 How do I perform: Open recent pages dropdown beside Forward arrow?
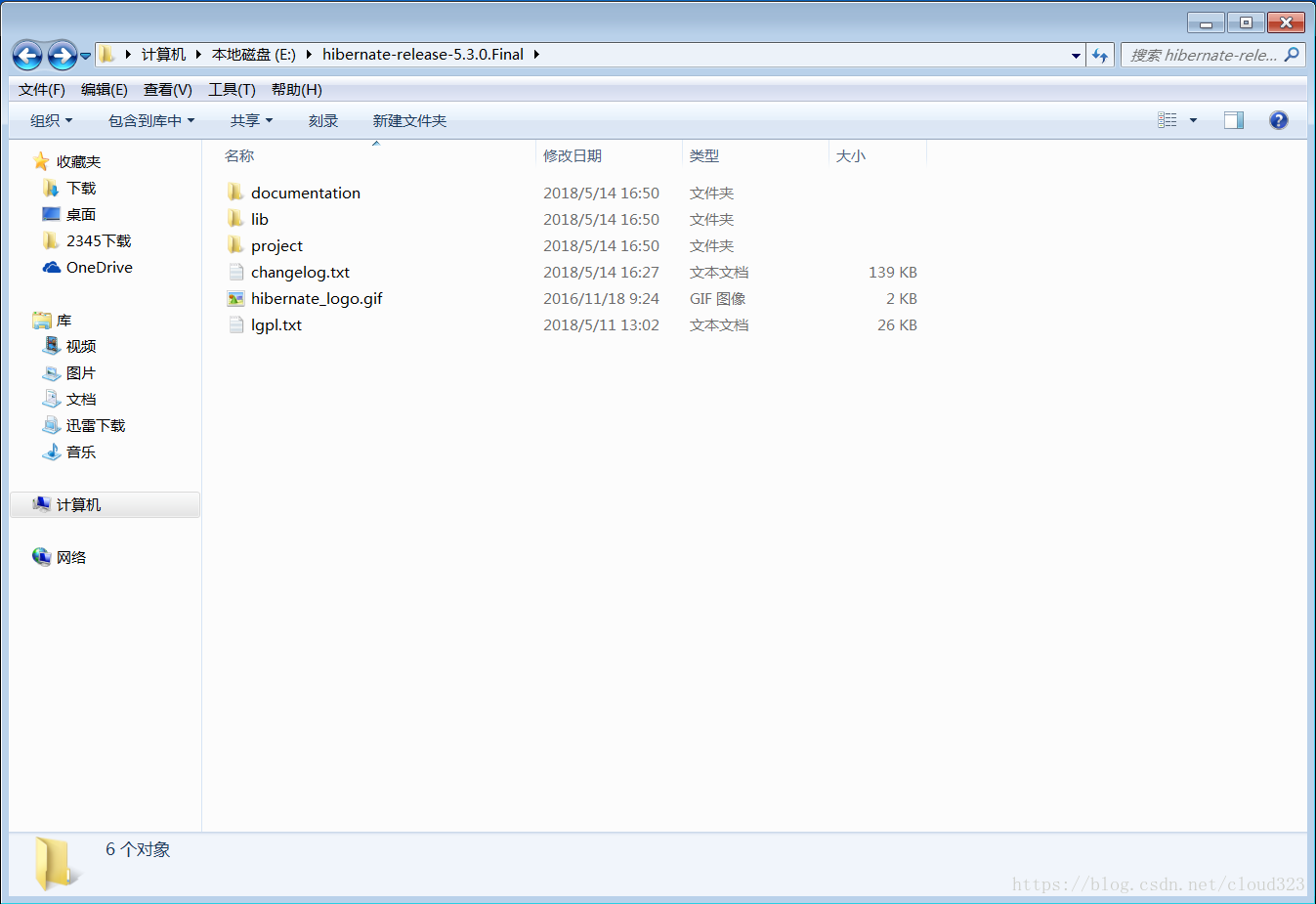click(86, 56)
